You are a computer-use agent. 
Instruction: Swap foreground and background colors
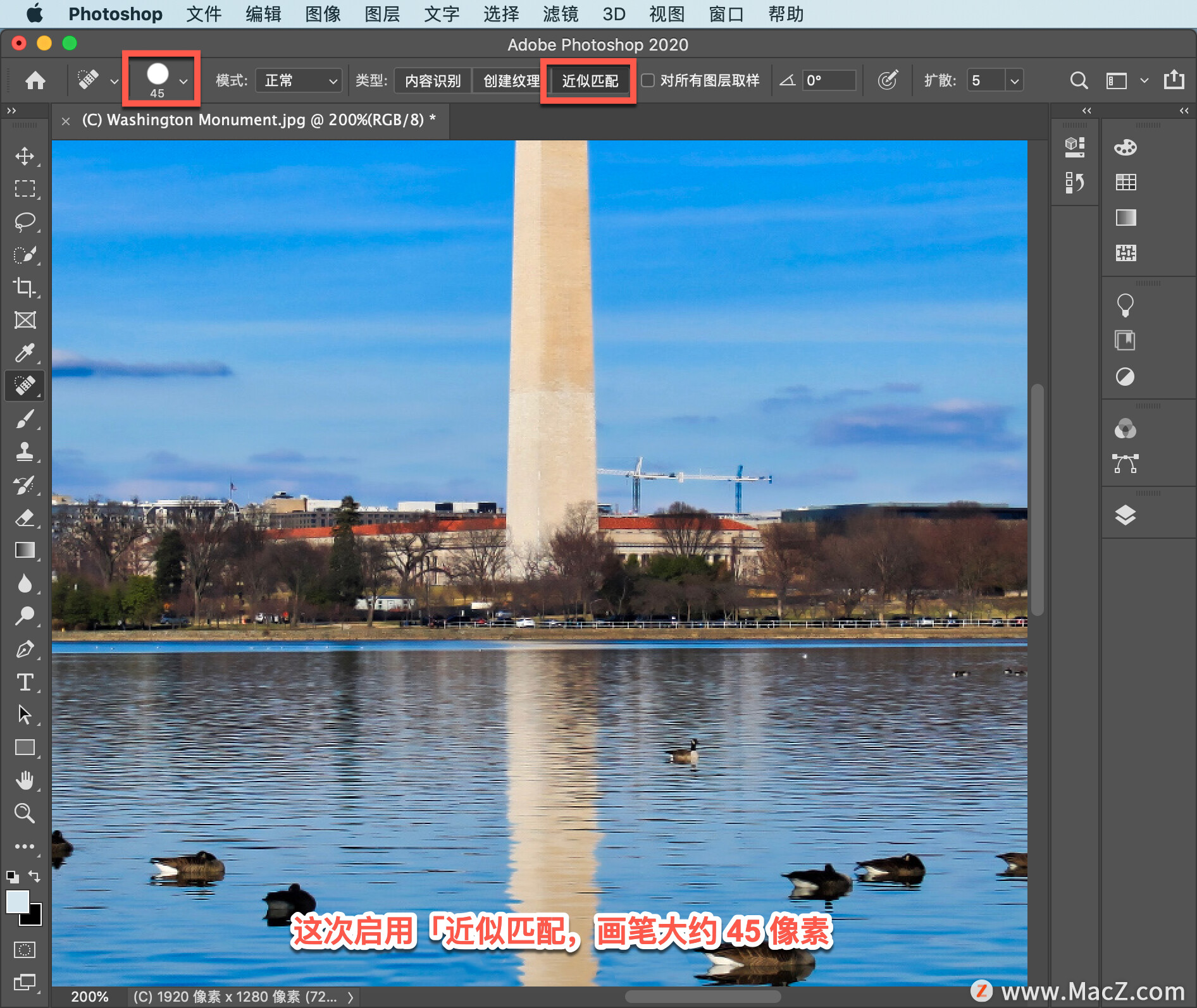tap(34, 876)
